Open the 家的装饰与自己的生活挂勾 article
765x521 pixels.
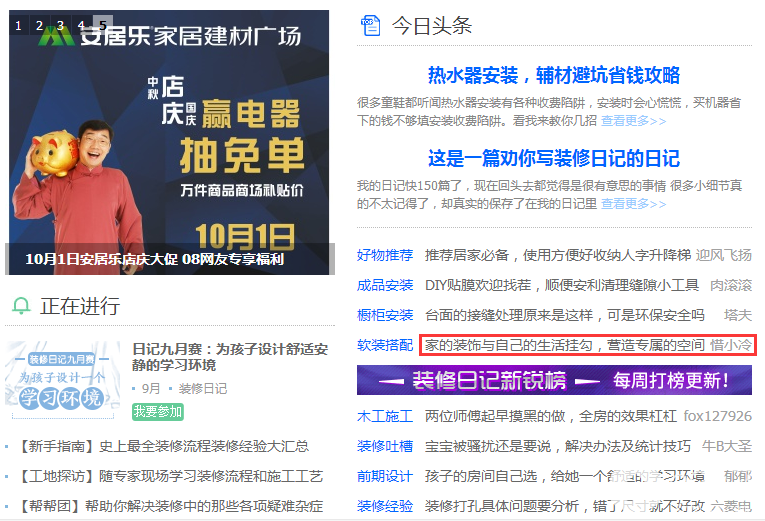(x=564, y=345)
